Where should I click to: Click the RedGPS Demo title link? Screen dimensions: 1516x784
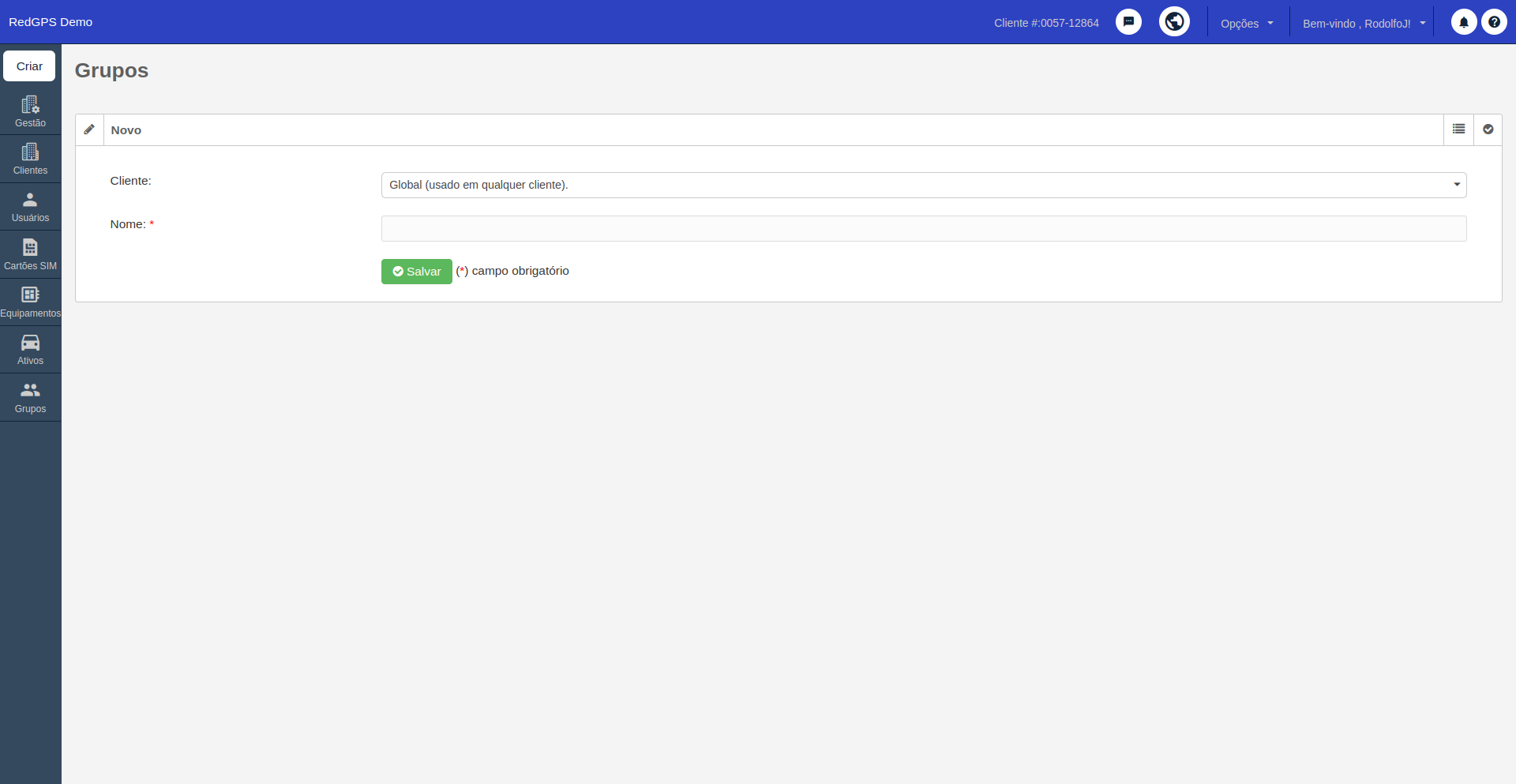(x=51, y=22)
